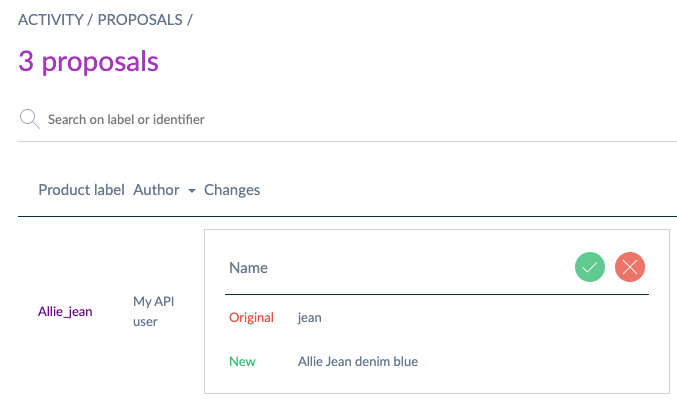Click the green New label
The image size is (677, 400).
[x=242, y=361]
